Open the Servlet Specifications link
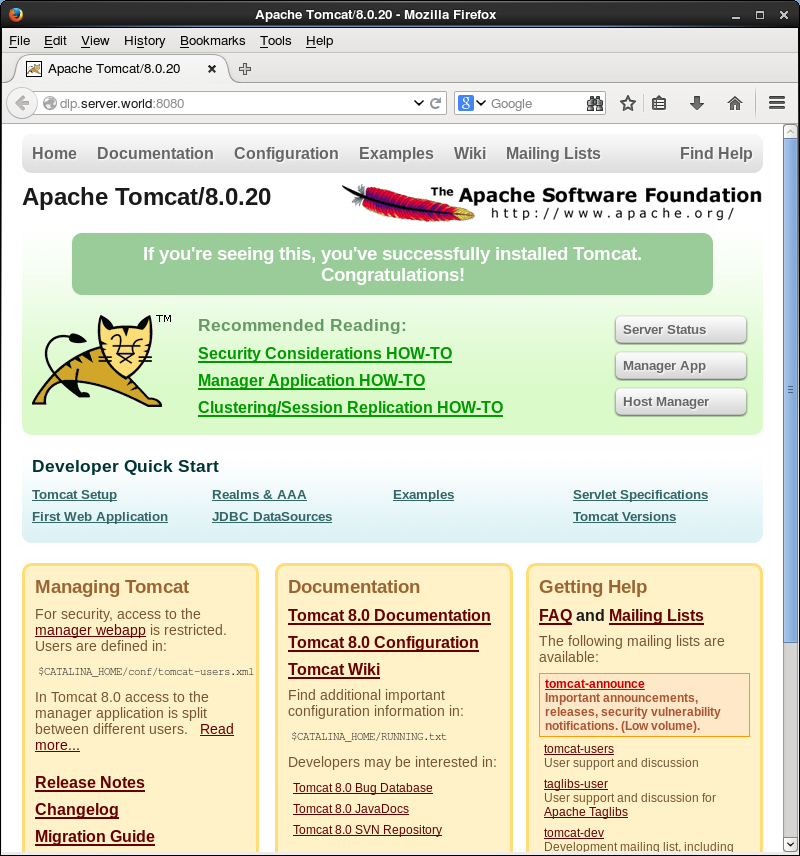 pyautogui.click(x=641, y=495)
